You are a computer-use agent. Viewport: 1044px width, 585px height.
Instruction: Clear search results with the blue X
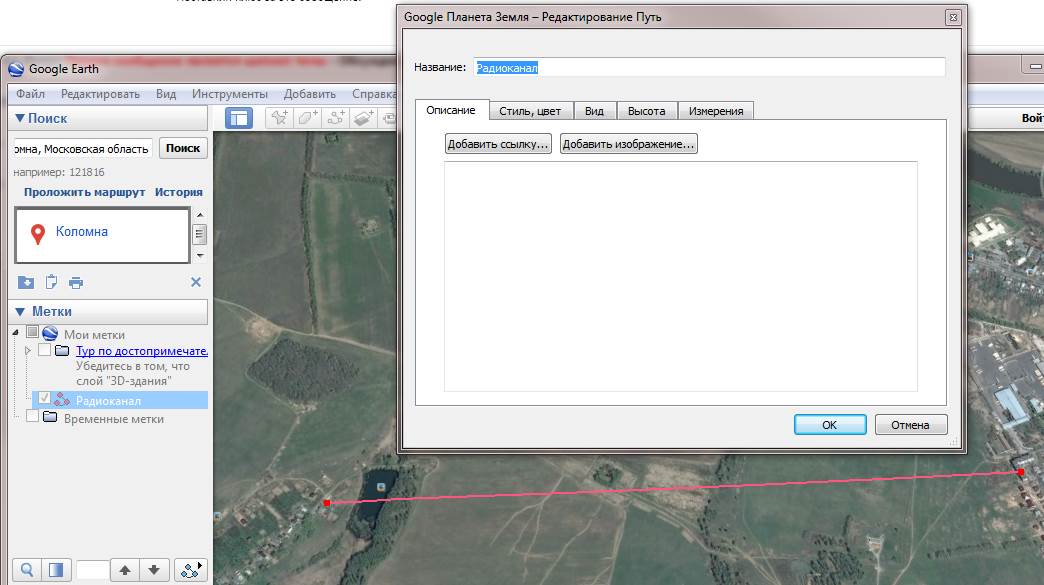click(x=196, y=282)
